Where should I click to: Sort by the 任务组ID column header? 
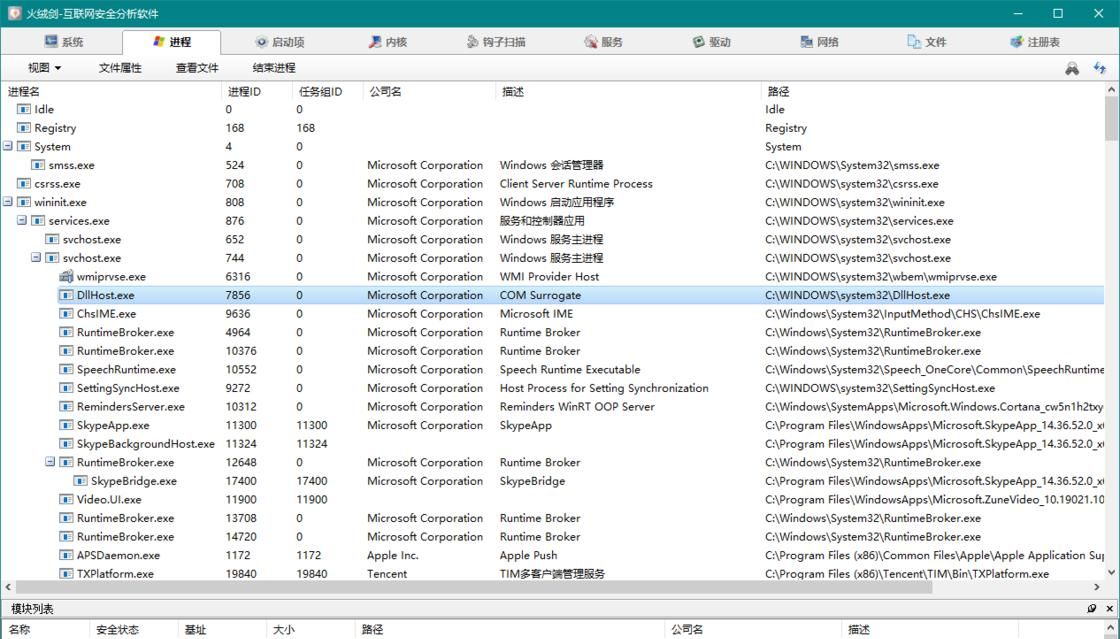tap(327, 91)
